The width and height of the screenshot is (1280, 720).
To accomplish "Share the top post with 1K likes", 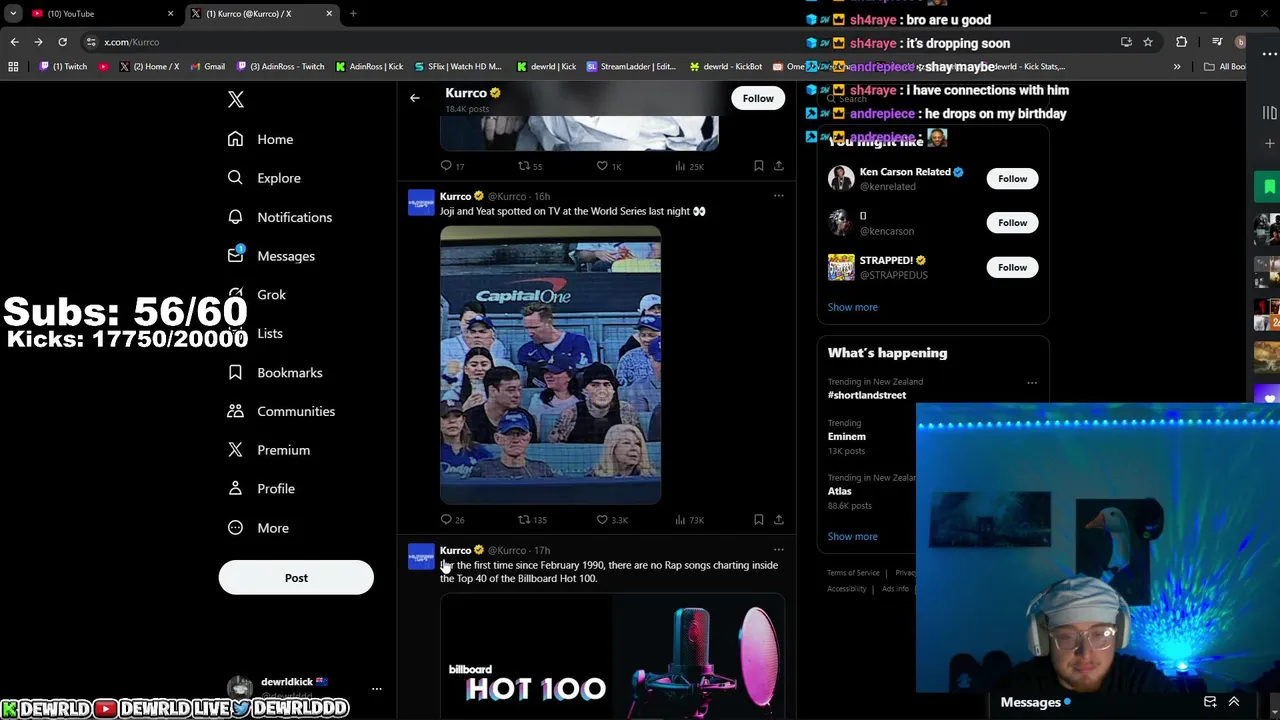I will click(x=778, y=166).
